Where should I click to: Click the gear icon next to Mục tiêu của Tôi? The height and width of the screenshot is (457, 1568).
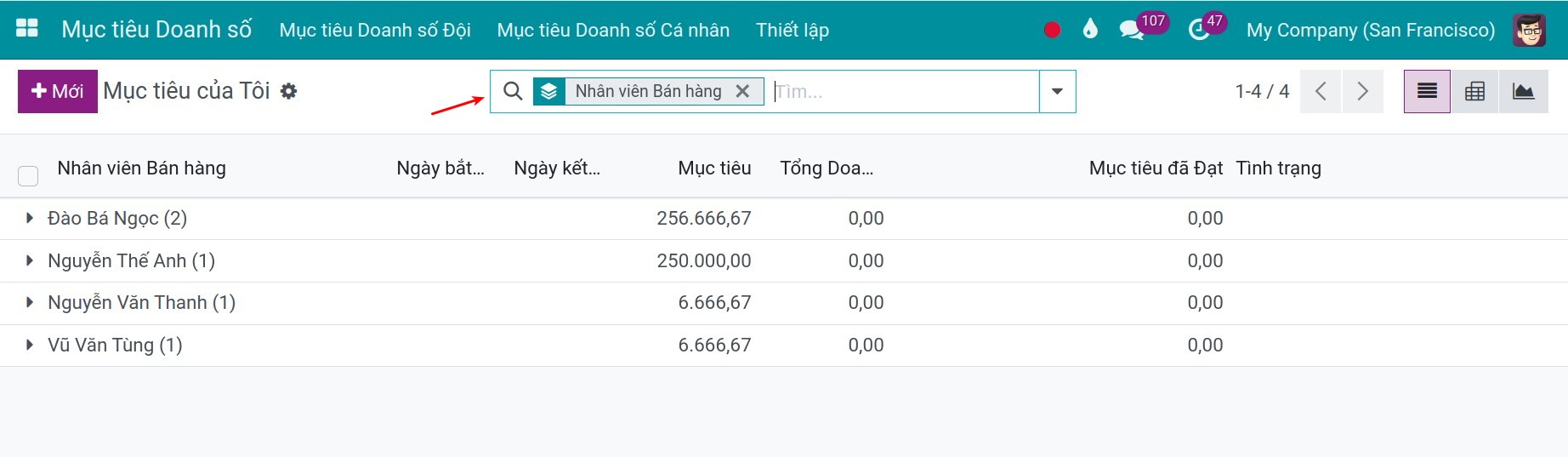[x=289, y=91]
